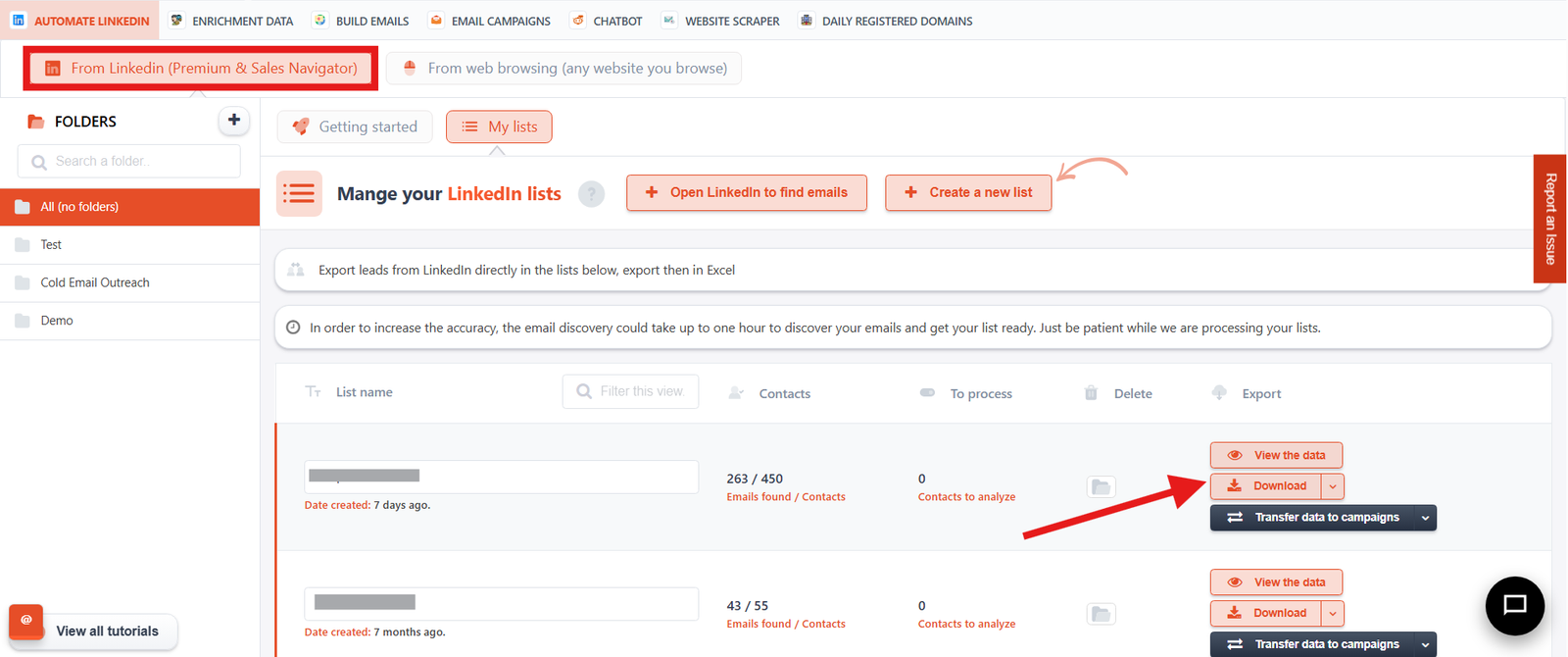Click Create a new list button
This screenshot has width=1568, height=657.
(968, 192)
